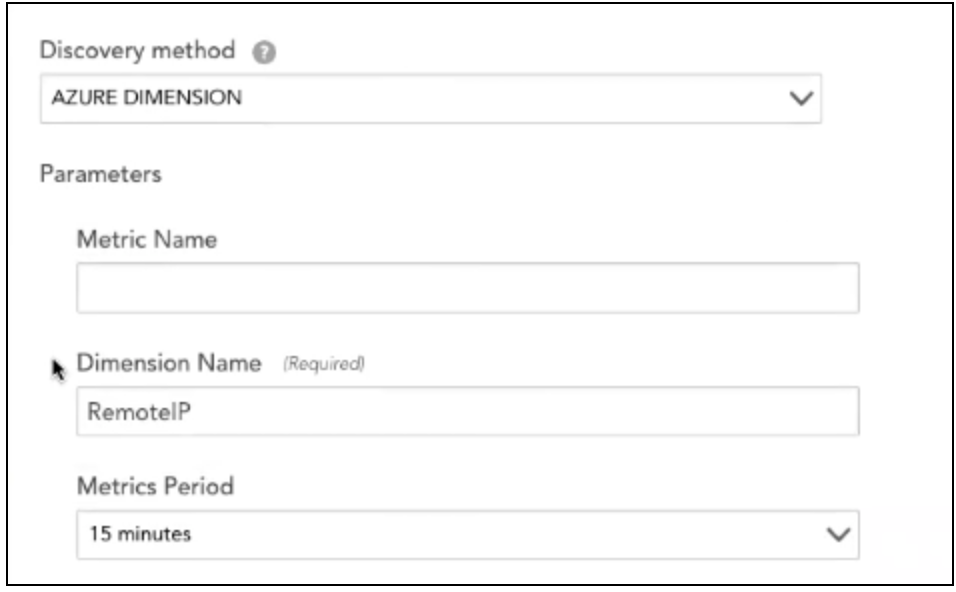Click on the RemoteIP text
Image resolution: width=956 pixels, height=592 pixels.
click(139, 412)
